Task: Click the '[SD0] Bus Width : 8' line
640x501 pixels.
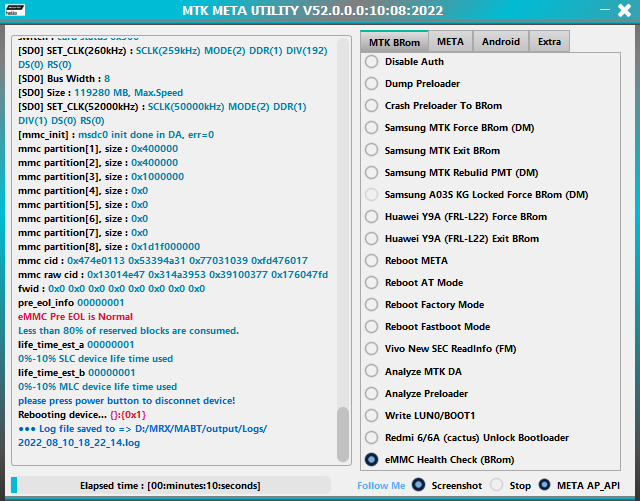Action: (x=64, y=79)
